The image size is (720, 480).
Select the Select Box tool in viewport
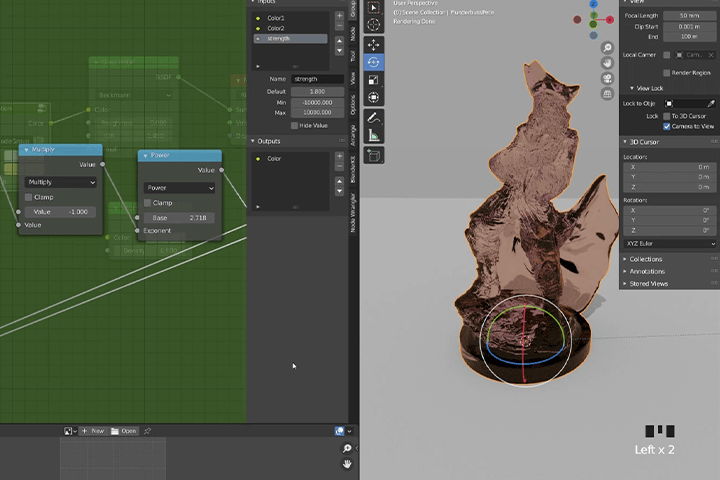click(374, 8)
